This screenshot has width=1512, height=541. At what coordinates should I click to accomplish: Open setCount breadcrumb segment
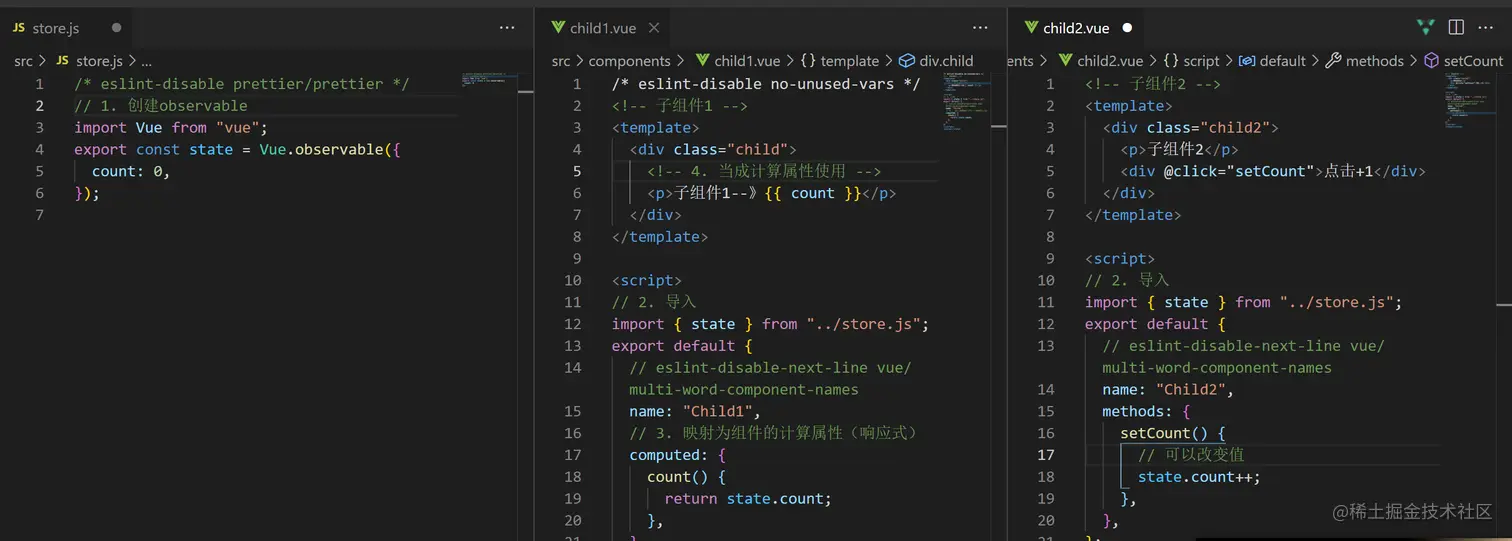(x=1473, y=61)
